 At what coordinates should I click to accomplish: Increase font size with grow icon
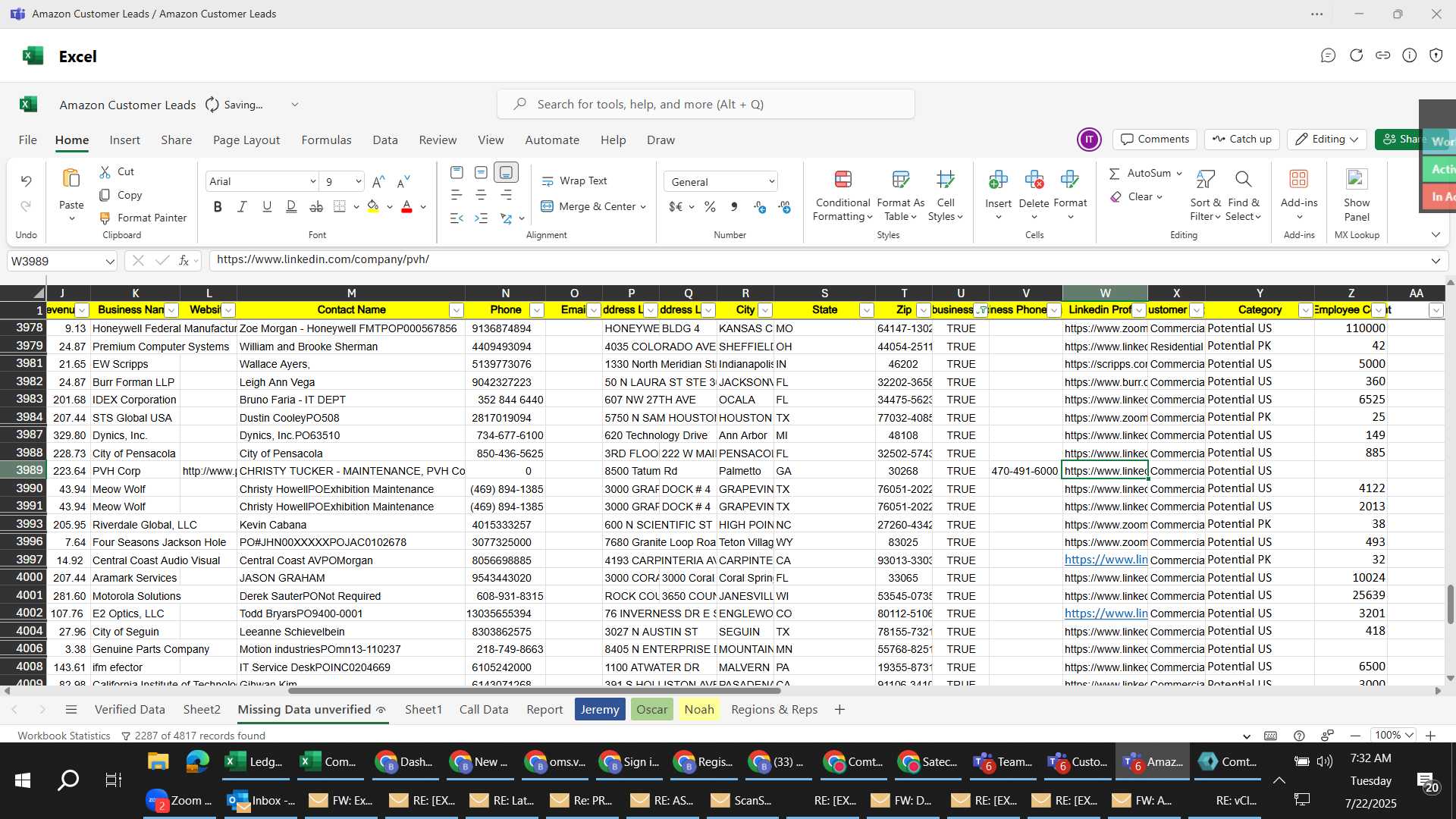[x=378, y=182]
